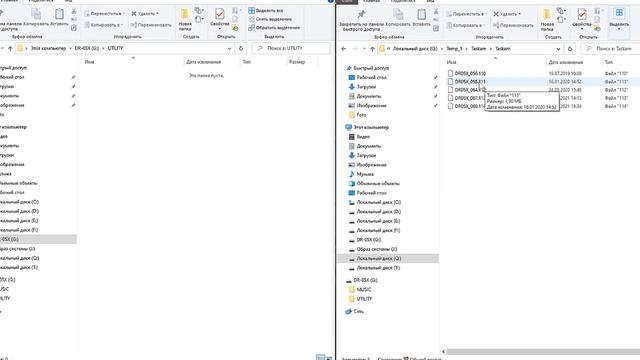Expand address bar history dropdown in right window

click(x=558, y=49)
